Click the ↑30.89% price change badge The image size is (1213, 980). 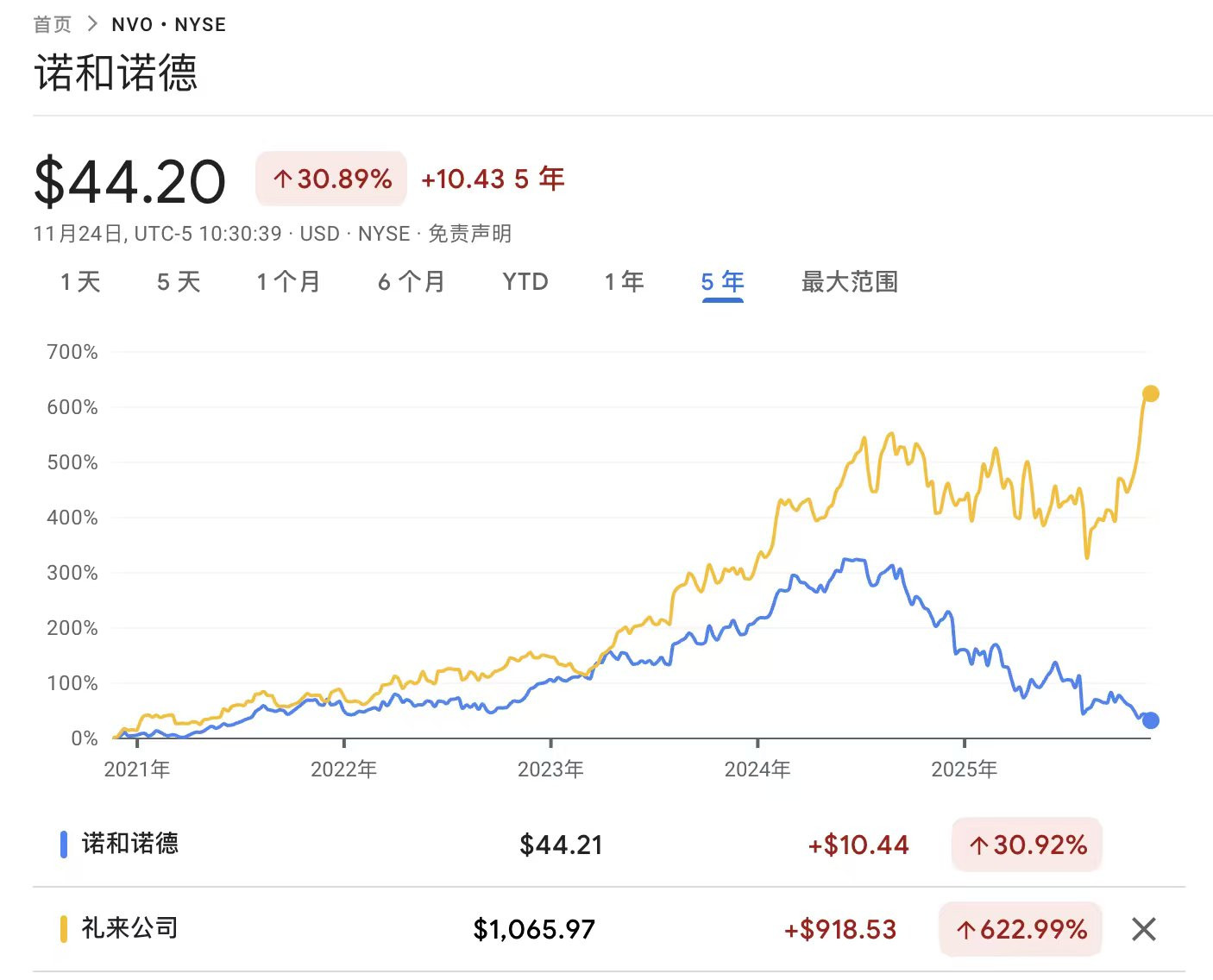tap(330, 179)
